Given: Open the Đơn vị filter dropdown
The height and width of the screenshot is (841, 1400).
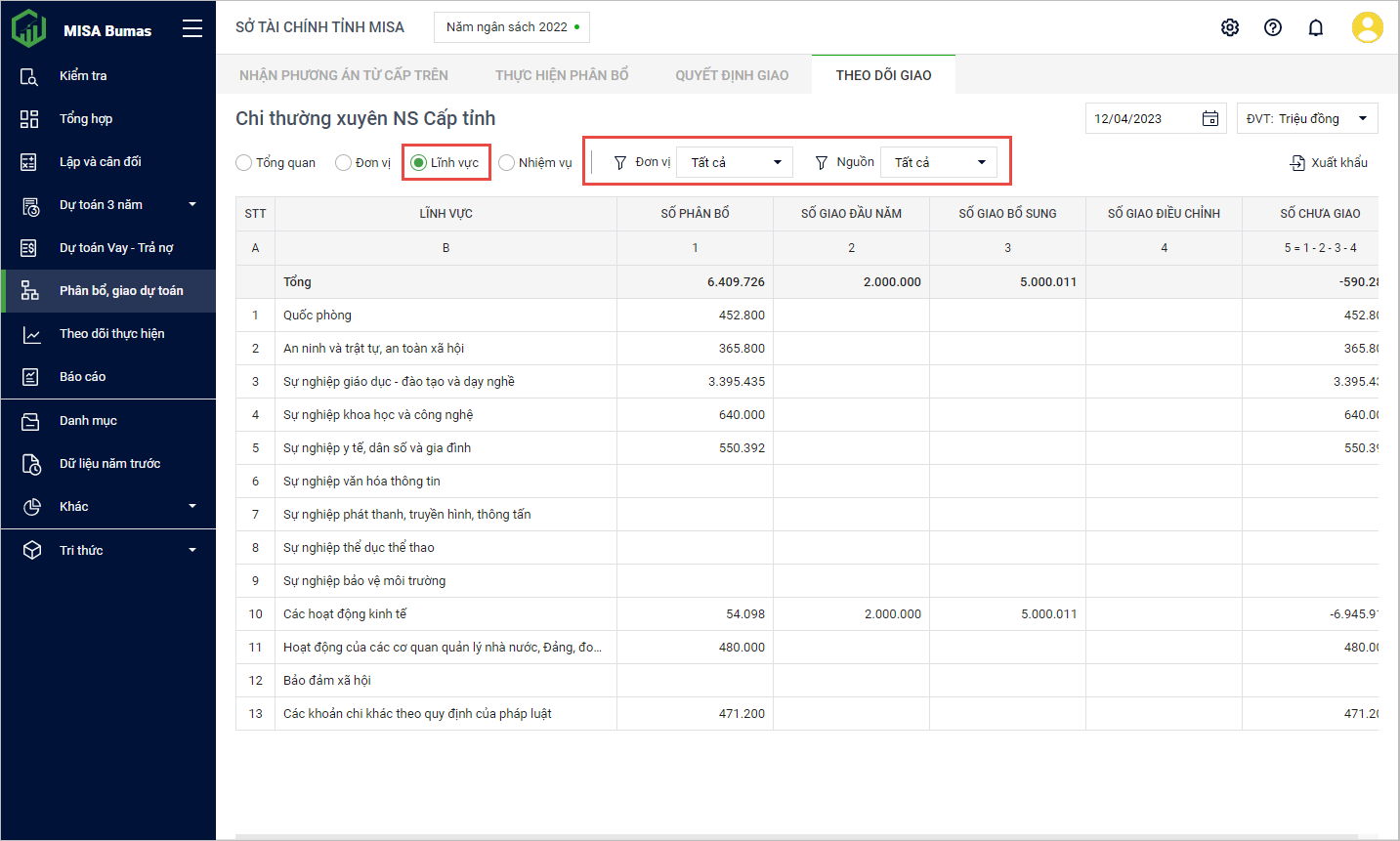Looking at the screenshot, I should [735, 162].
